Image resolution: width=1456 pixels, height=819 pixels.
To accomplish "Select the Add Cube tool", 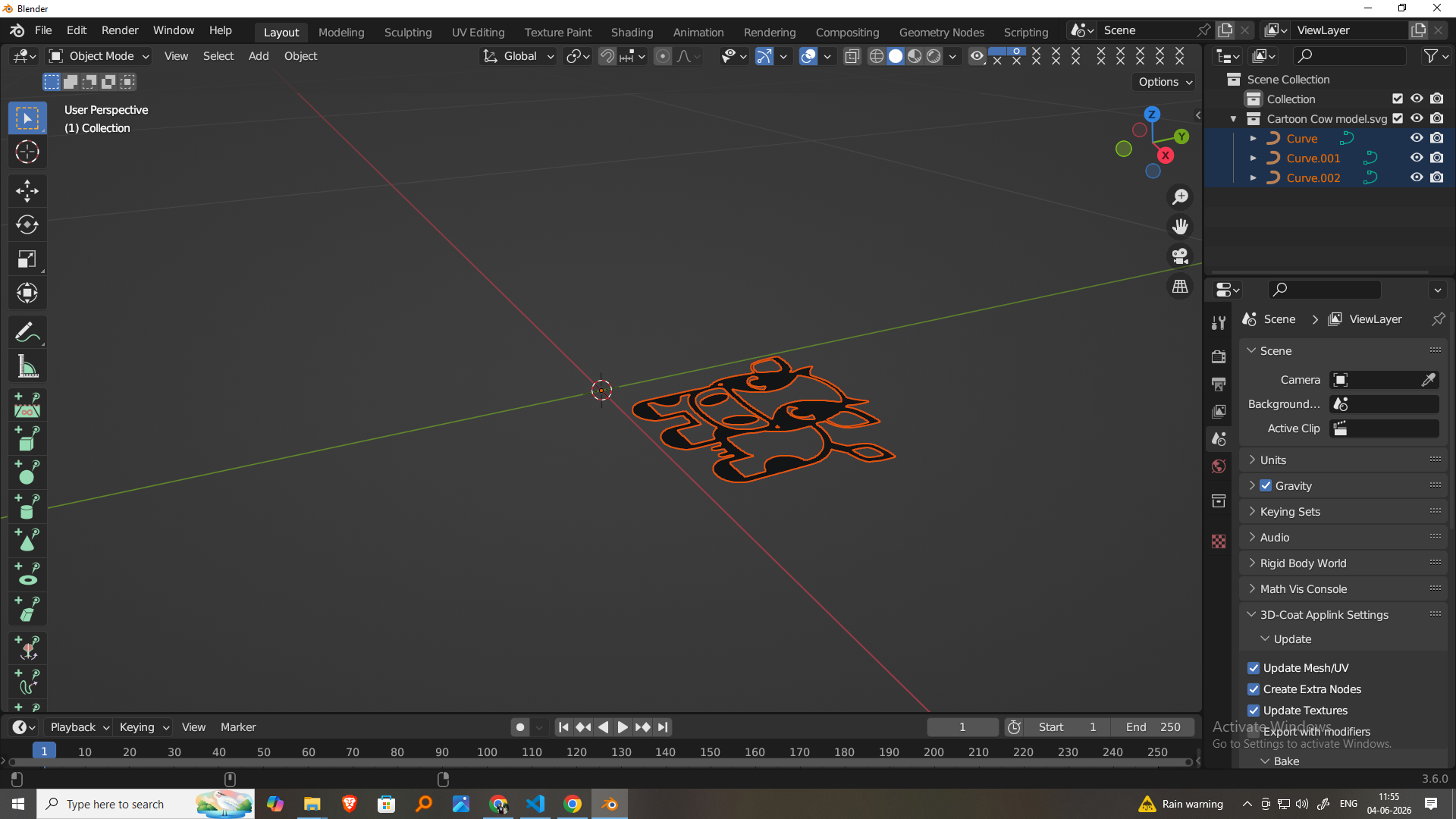I will point(27,440).
